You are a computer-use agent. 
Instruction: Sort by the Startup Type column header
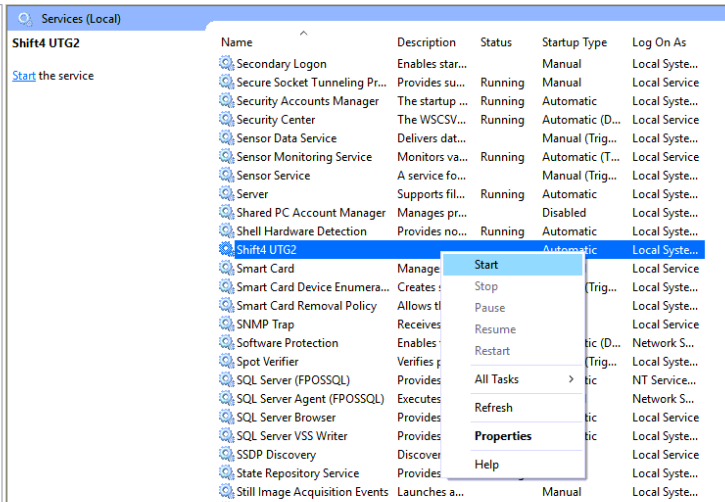[574, 43]
